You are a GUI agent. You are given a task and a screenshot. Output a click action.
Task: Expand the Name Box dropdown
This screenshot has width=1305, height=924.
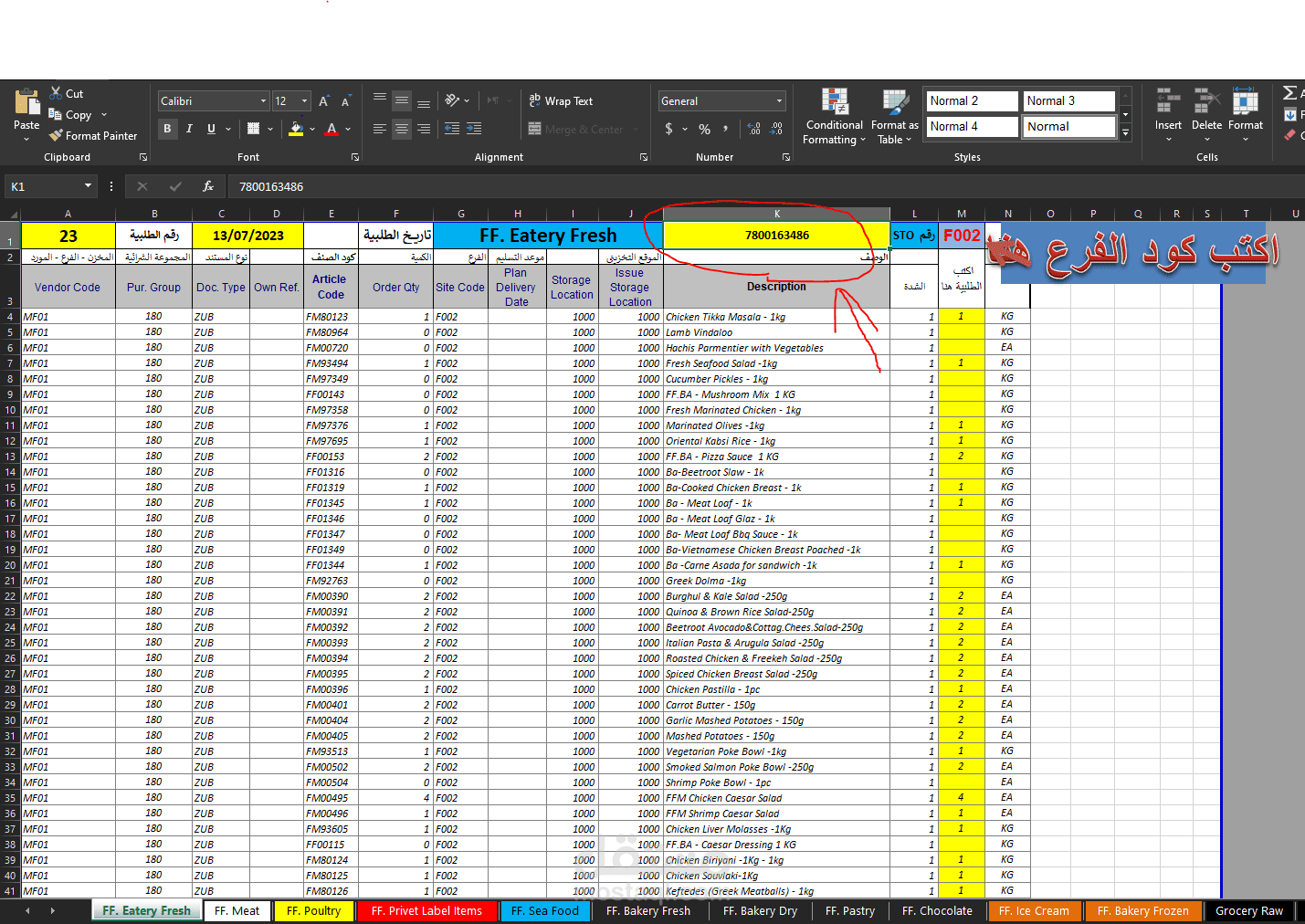click(x=88, y=186)
